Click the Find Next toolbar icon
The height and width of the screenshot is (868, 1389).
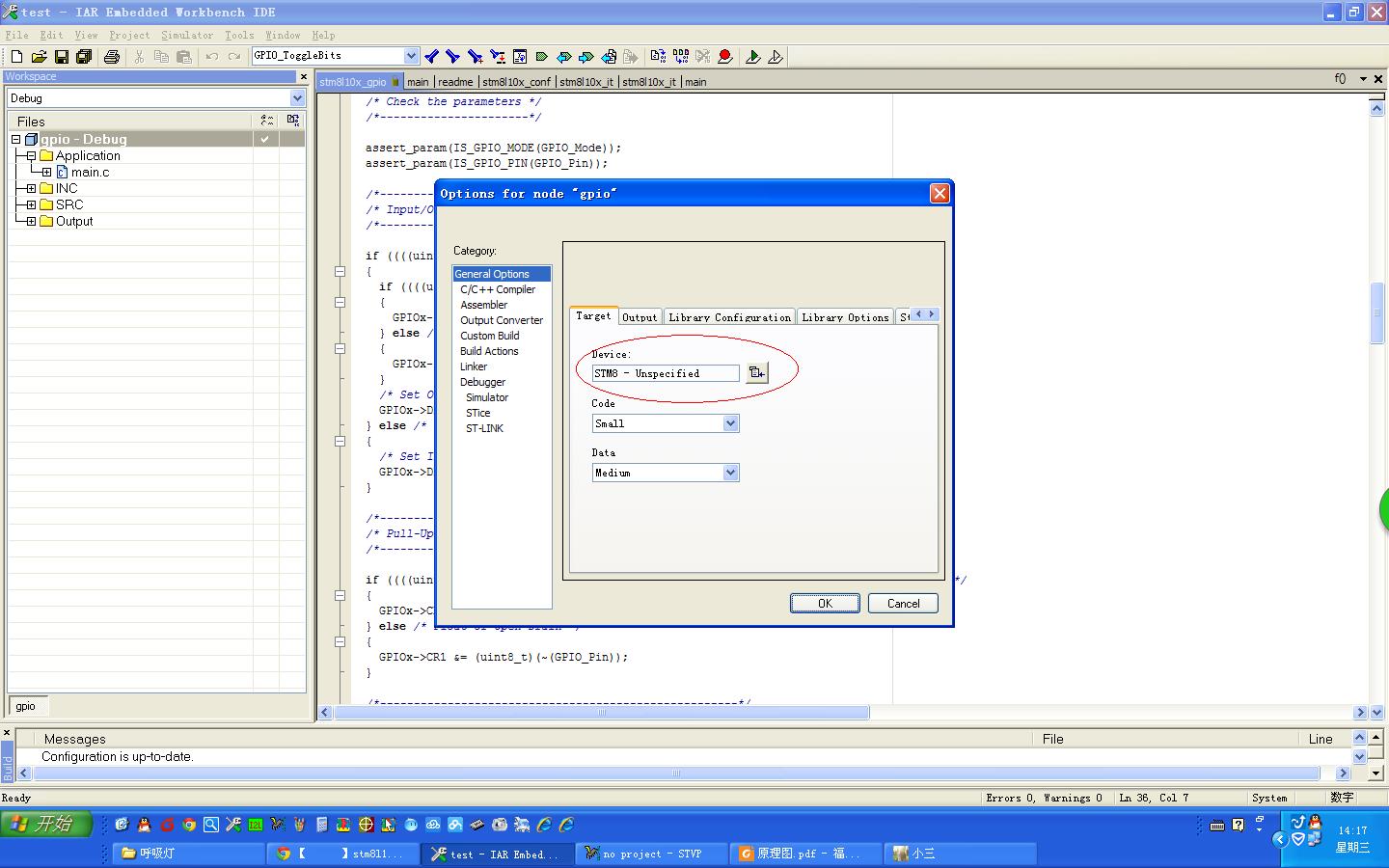tap(452, 57)
